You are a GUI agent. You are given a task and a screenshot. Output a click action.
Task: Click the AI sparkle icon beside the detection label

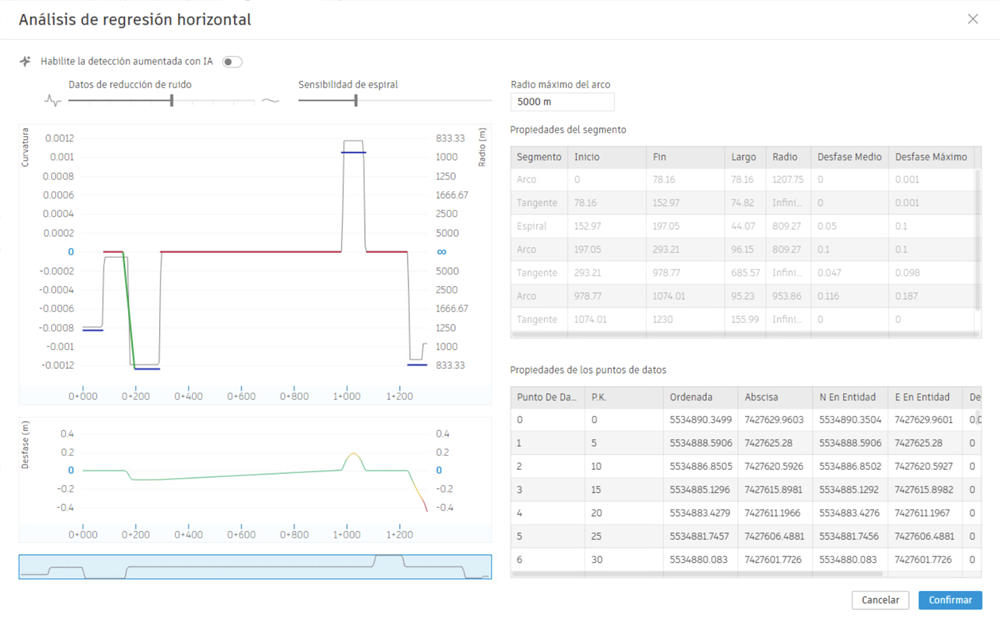(x=25, y=61)
